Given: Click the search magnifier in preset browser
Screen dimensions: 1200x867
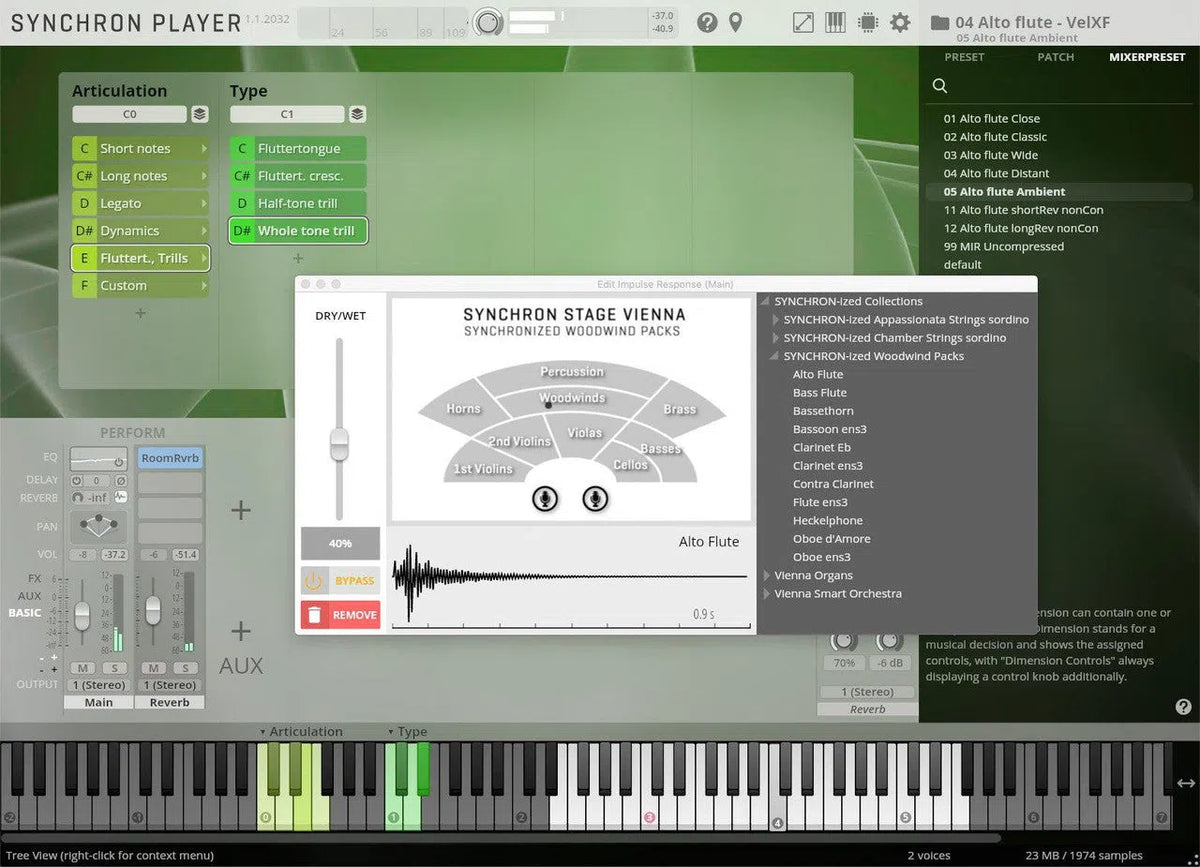Looking at the screenshot, I should click(x=940, y=86).
